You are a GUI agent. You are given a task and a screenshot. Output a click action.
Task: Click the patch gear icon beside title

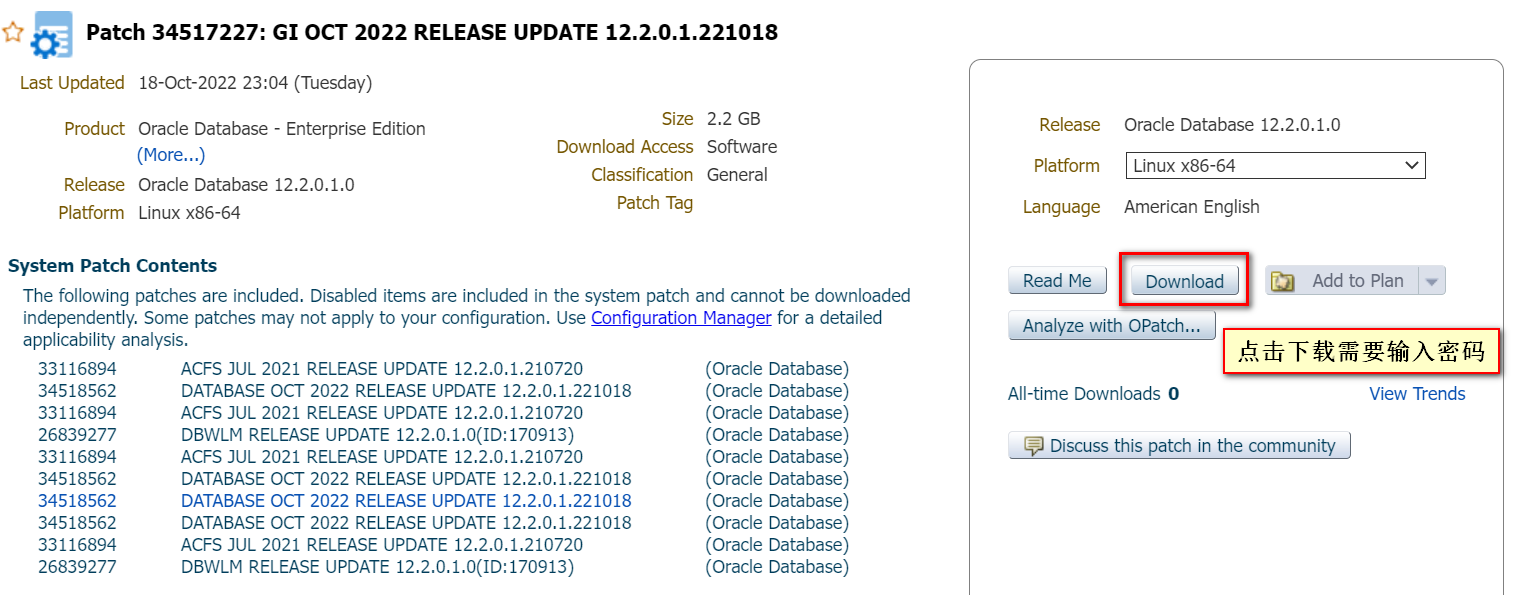[51, 35]
